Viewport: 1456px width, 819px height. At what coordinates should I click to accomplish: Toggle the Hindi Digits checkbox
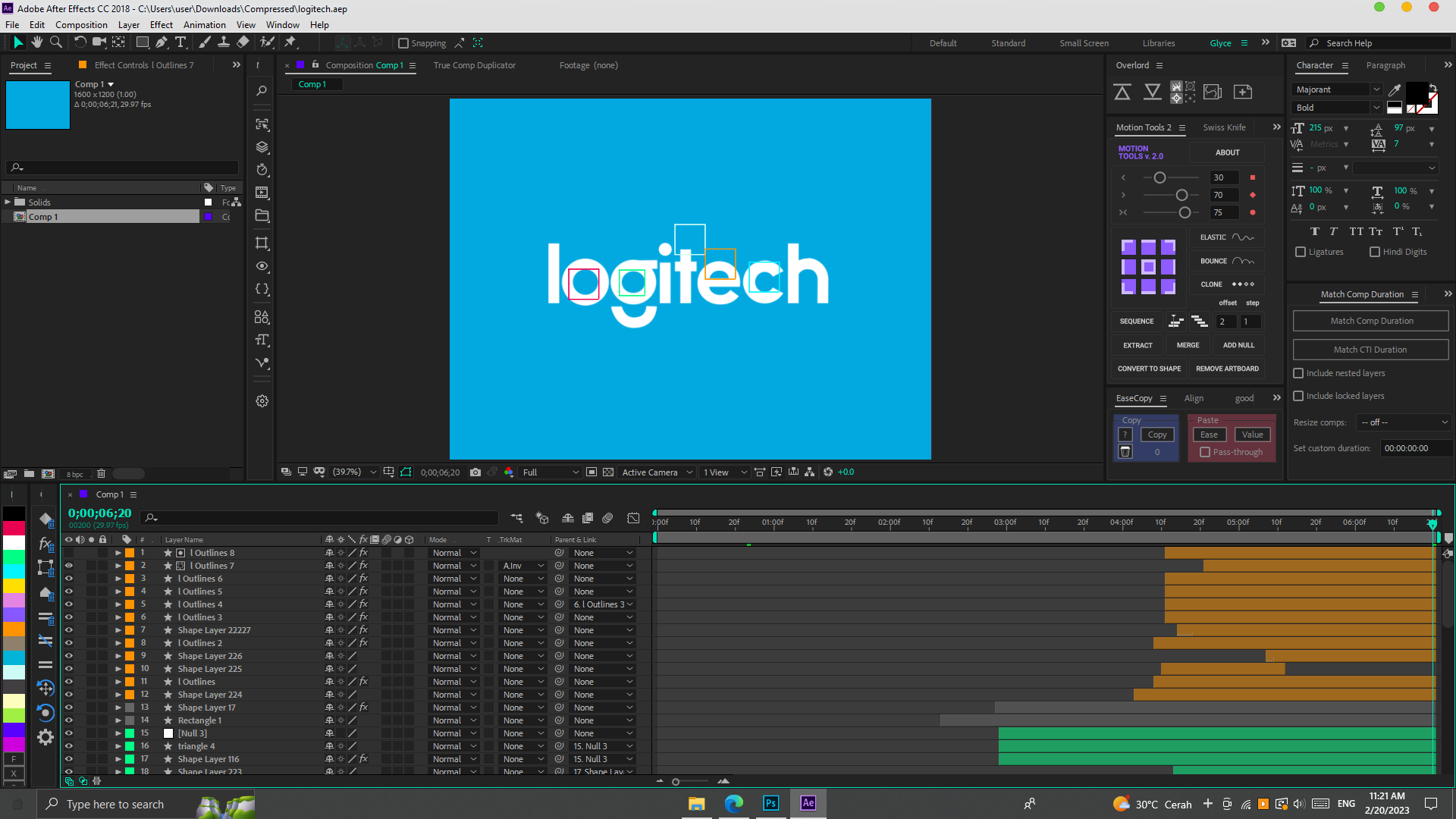coord(1375,252)
